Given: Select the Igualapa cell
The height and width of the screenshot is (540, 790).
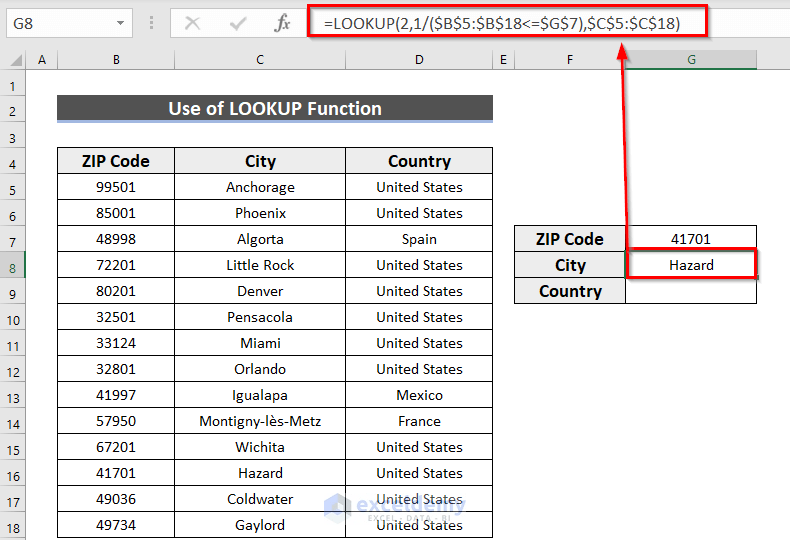Looking at the screenshot, I should (260, 395).
